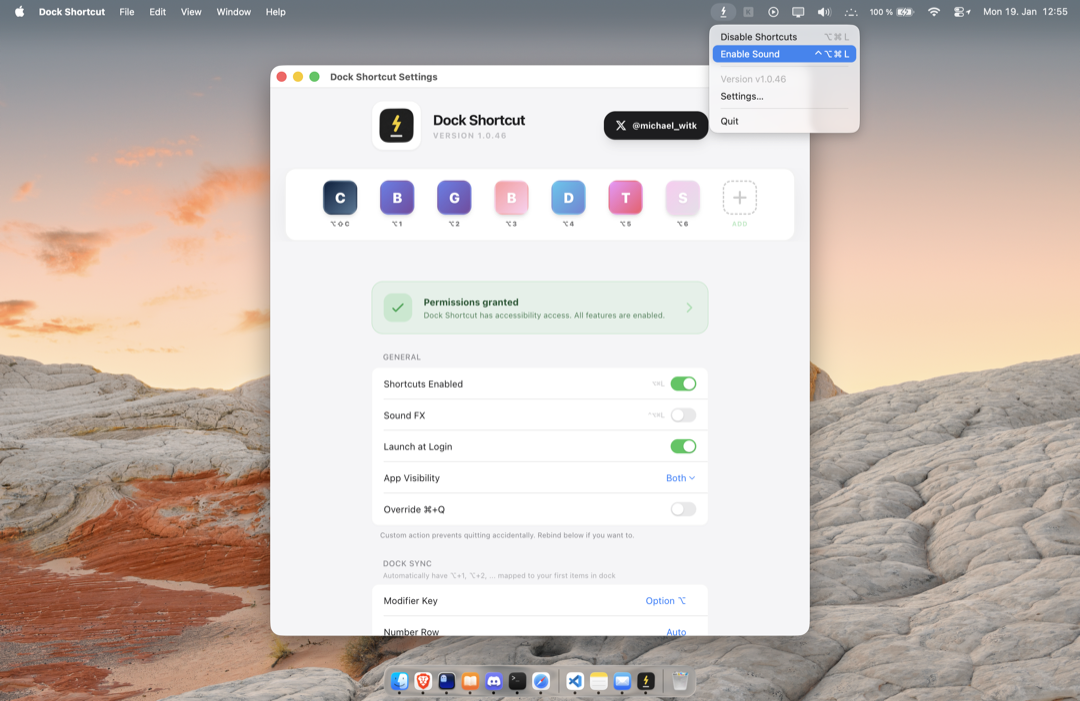This screenshot has width=1080, height=701.
Task: Open the dark ghost app from the Dock
Action: 446,681
